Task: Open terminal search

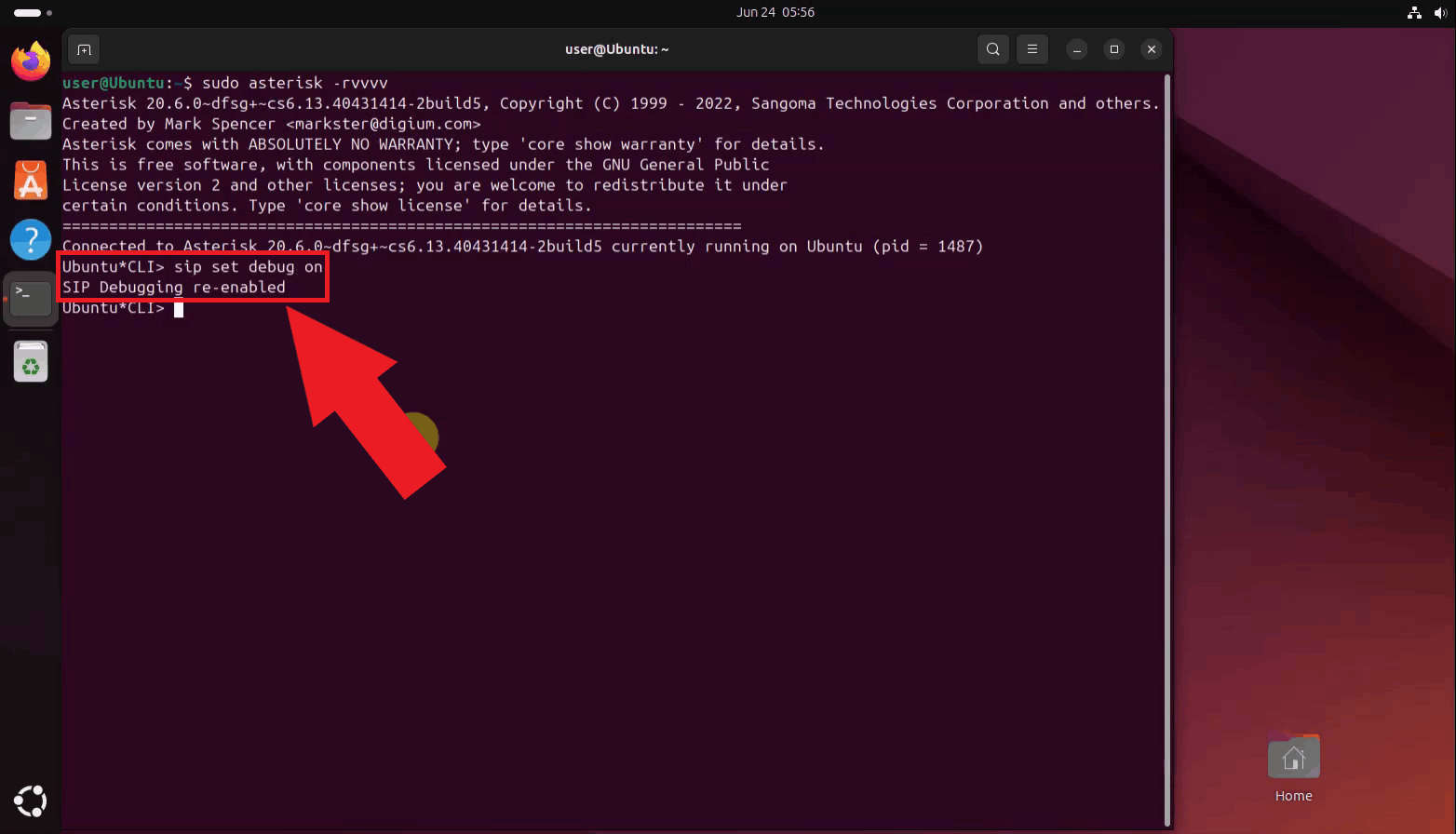Action: [x=993, y=49]
